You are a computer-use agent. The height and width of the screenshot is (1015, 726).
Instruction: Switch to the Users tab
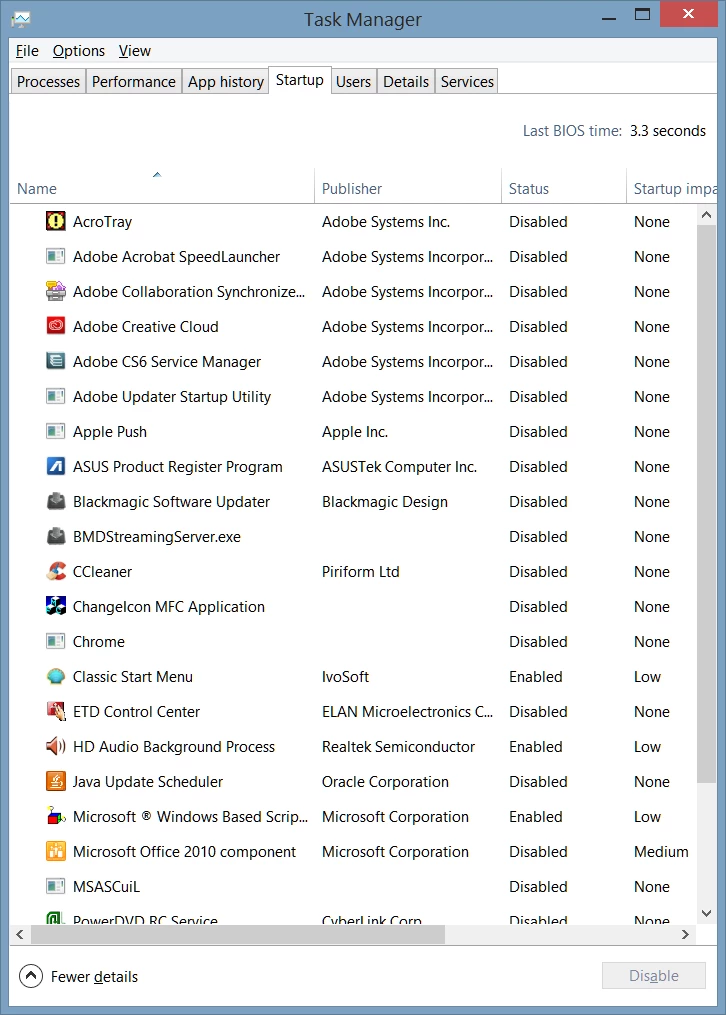tap(353, 82)
